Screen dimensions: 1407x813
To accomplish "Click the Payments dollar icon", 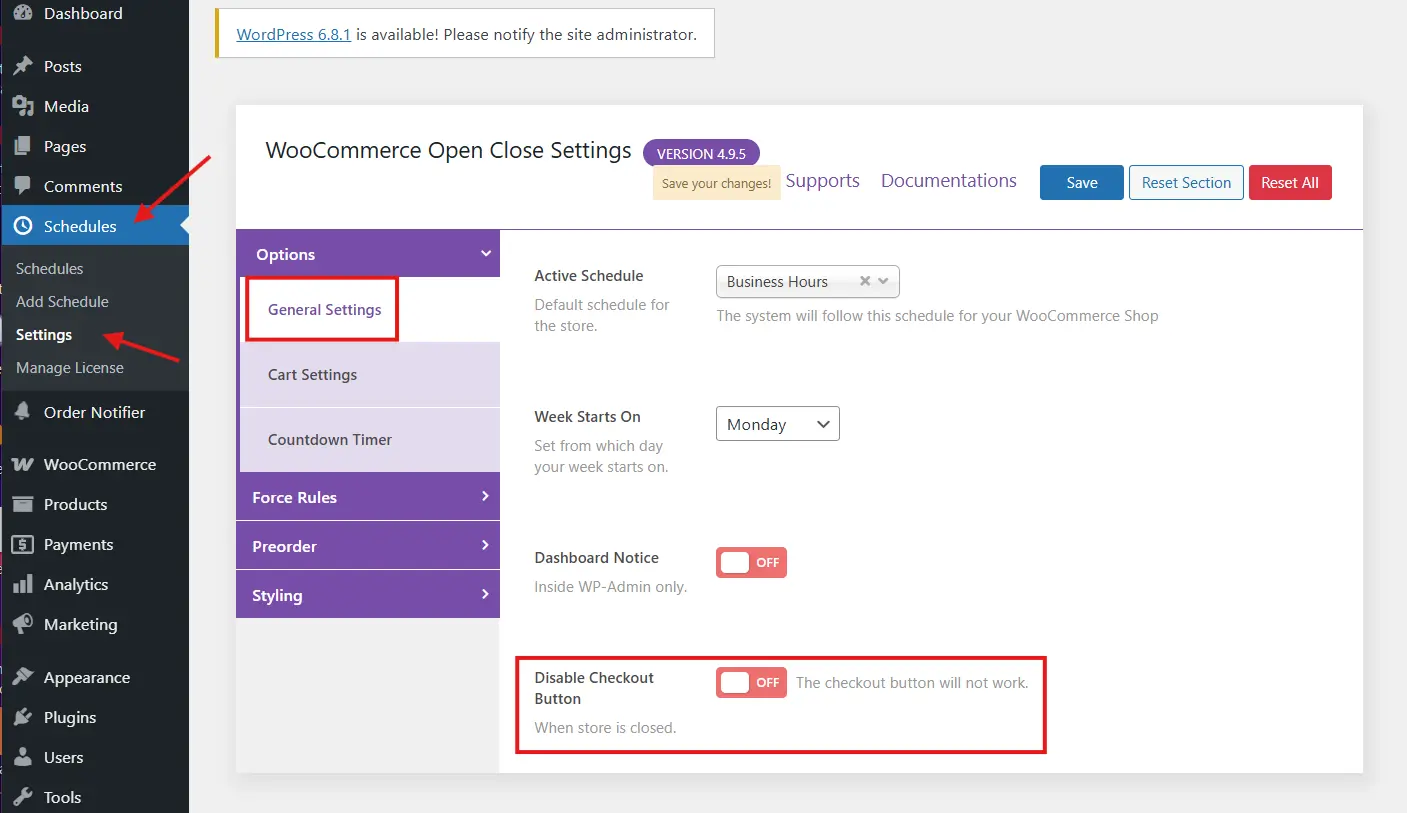I will (x=23, y=545).
